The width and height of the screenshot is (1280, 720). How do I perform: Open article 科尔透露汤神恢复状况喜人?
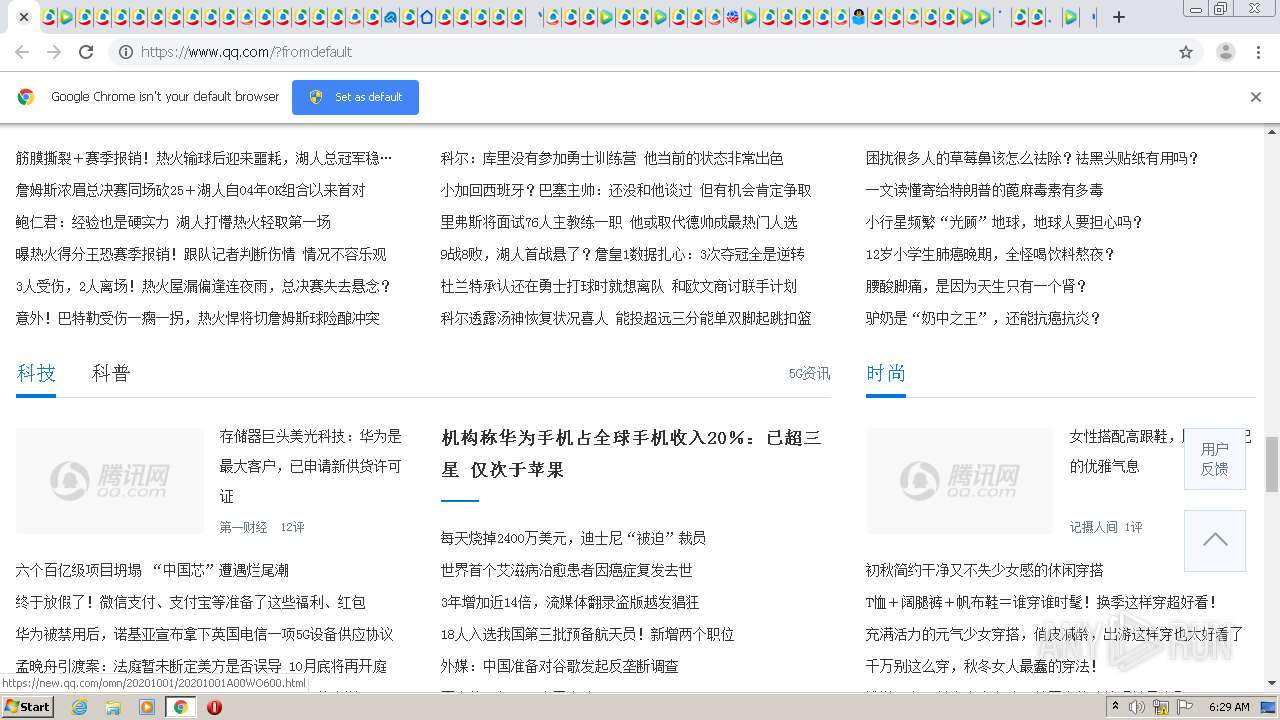[x=626, y=318]
